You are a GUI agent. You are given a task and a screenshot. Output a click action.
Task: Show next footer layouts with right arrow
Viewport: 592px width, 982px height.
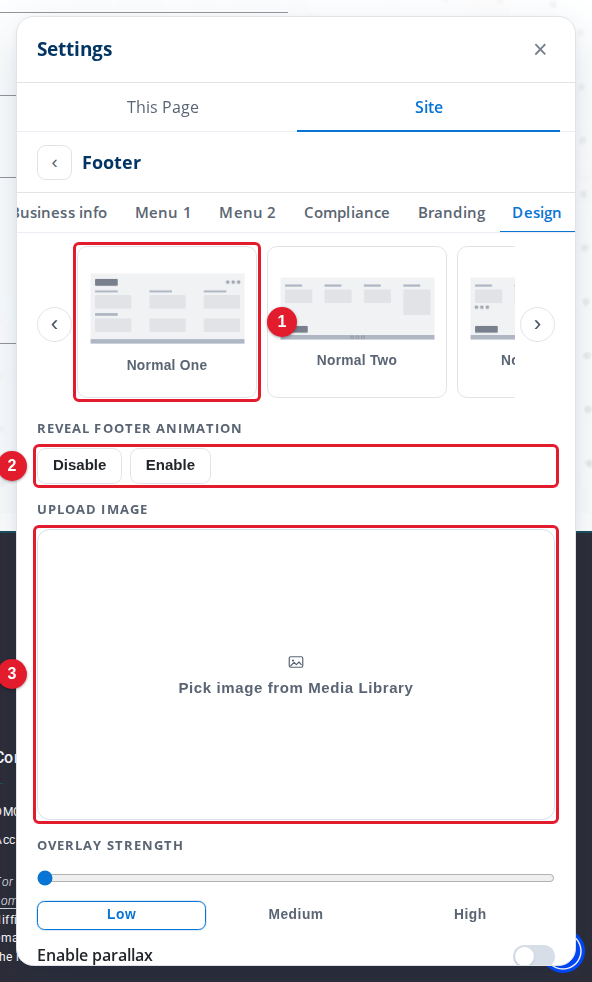click(x=537, y=324)
